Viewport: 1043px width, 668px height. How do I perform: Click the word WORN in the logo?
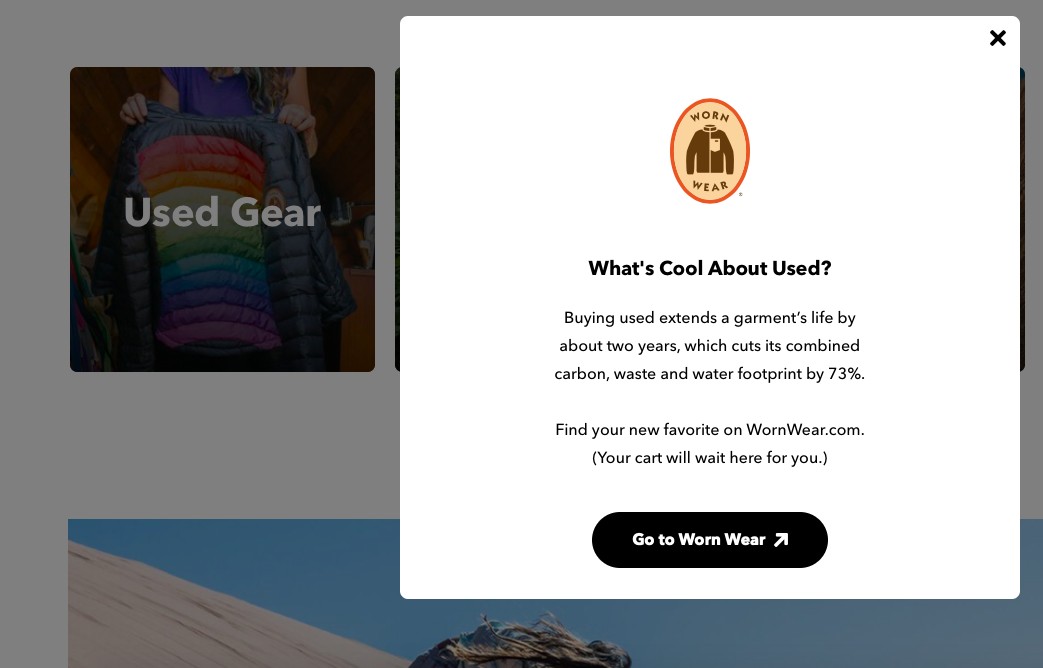tap(709, 116)
